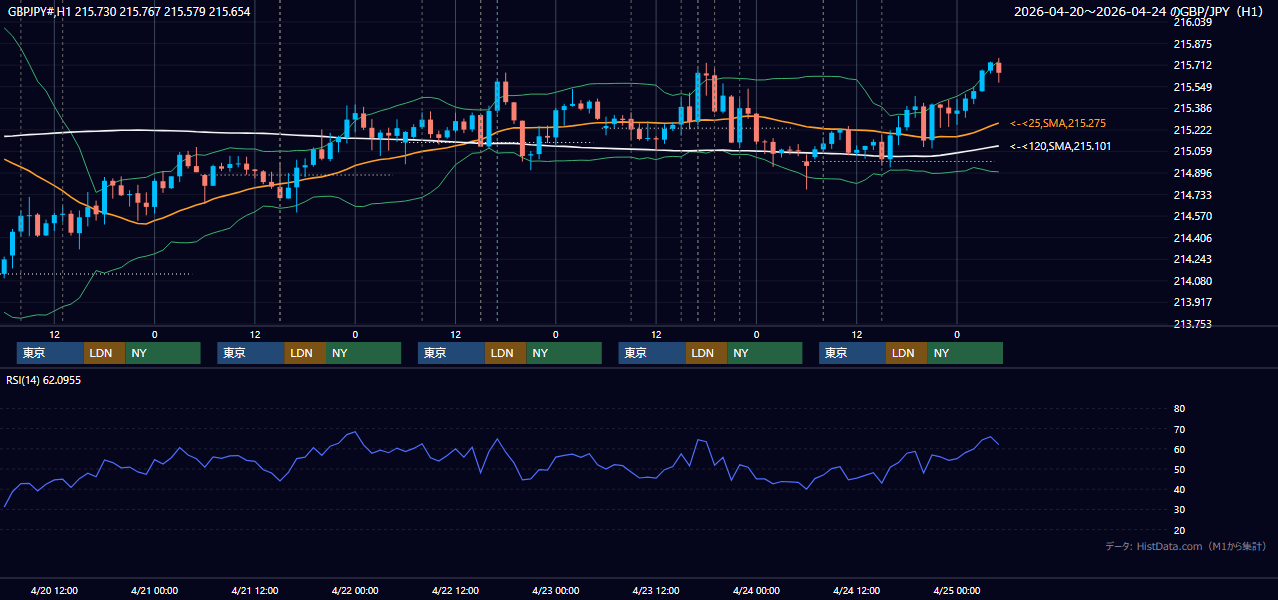Image resolution: width=1278 pixels, height=600 pixels.
Task: Click the RSI axis value 30
Action: tap(1179, 510)
